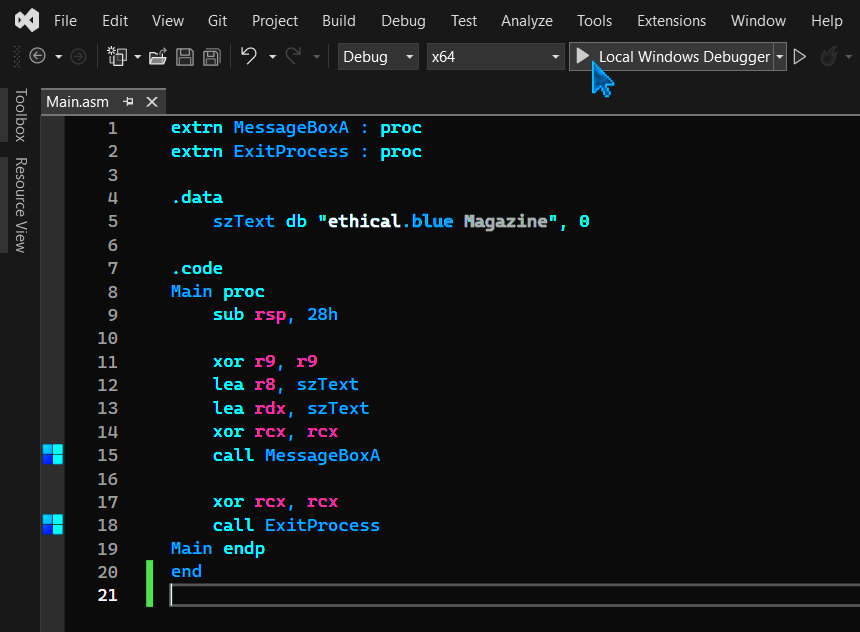Click the Open File folder icon
This screenshot has height=632, width=860.
coord(158,57)
